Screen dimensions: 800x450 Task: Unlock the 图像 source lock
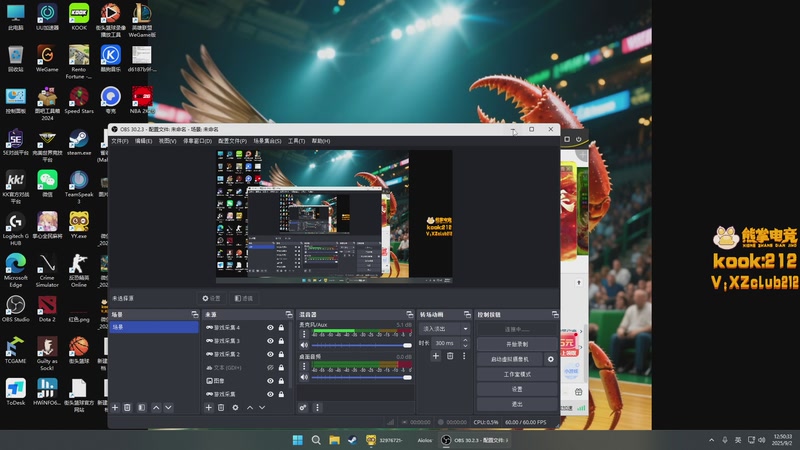281,381
